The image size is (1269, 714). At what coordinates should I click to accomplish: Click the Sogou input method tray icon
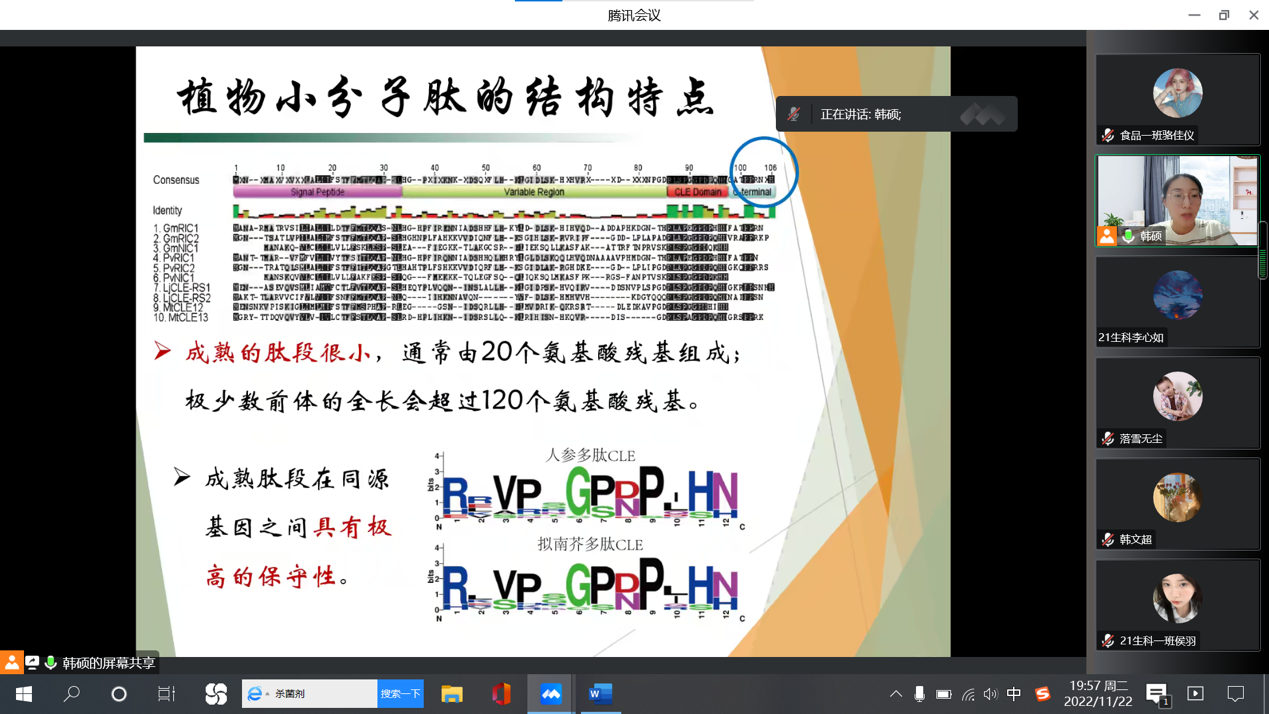point(1043,694)
